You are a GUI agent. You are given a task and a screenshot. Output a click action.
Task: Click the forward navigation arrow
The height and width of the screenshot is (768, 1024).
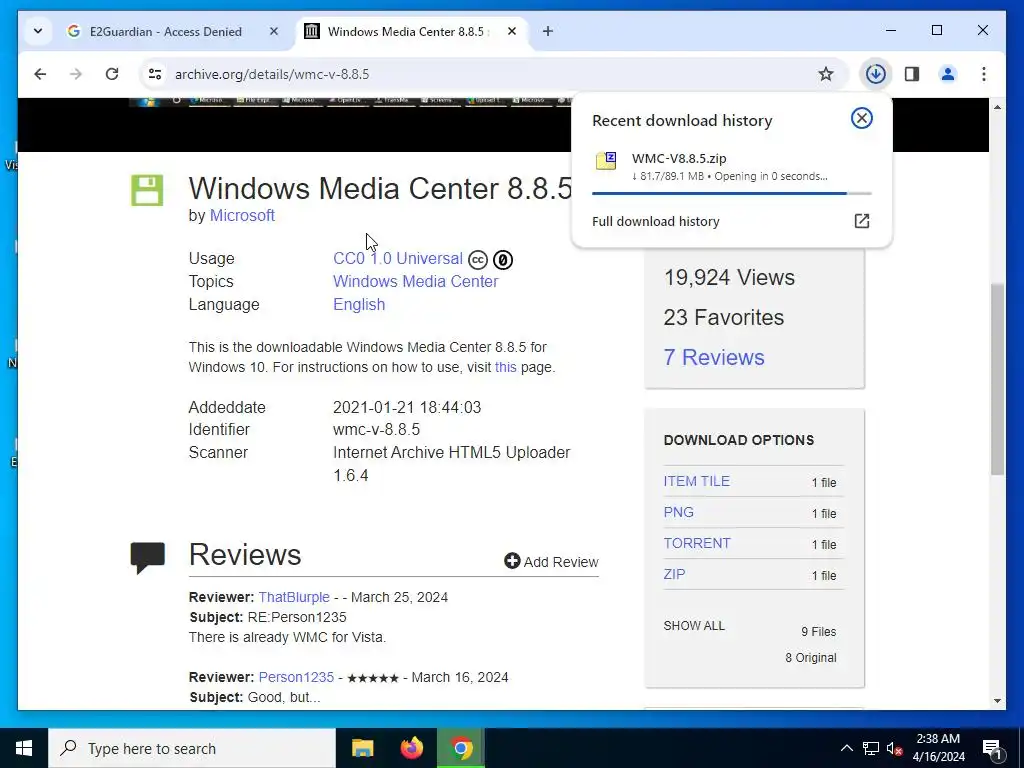click(x=76, y=74)
